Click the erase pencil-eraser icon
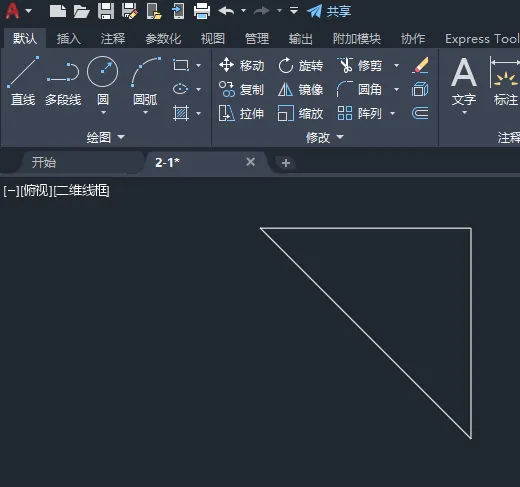520x487 pixels. pyautogui.click(x=420, y=65)
